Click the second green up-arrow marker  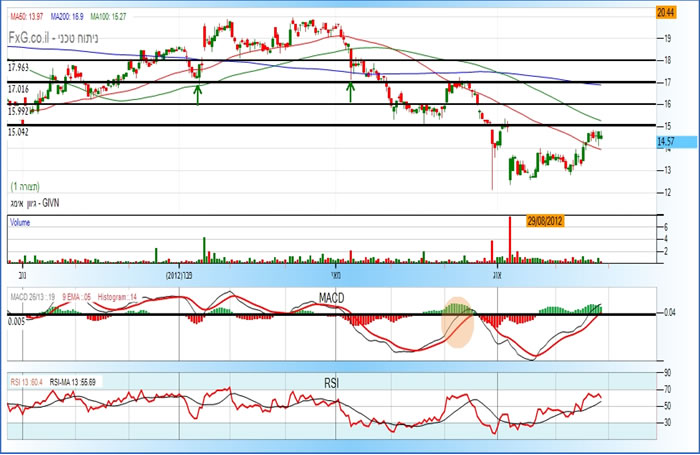click(351, 91)
